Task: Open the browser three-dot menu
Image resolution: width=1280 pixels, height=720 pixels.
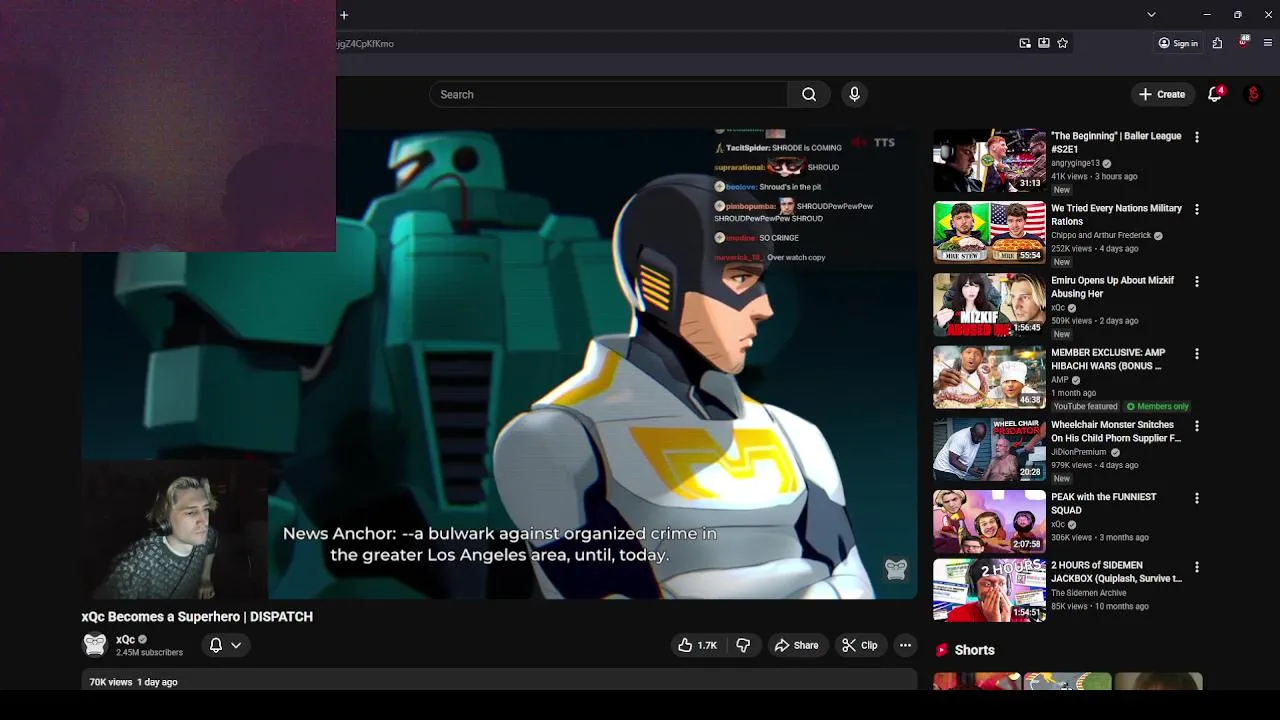Action: (1268, 43)
